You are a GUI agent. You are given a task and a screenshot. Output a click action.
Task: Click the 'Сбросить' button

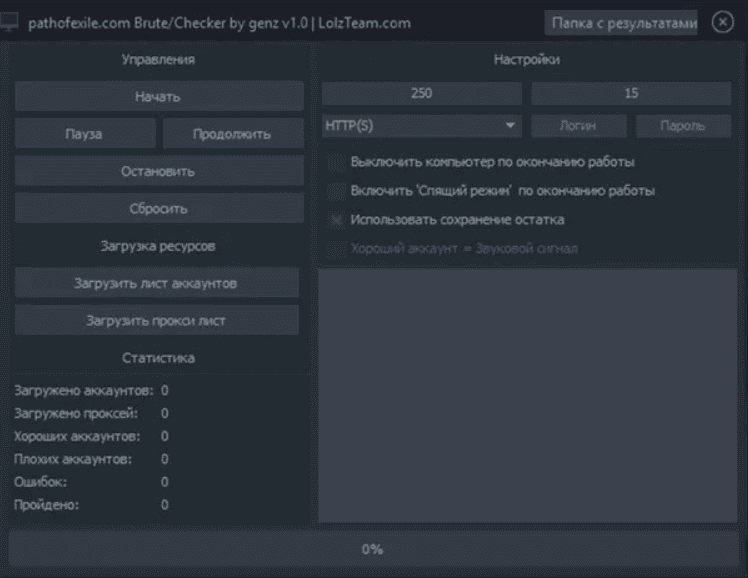(159, 208)
